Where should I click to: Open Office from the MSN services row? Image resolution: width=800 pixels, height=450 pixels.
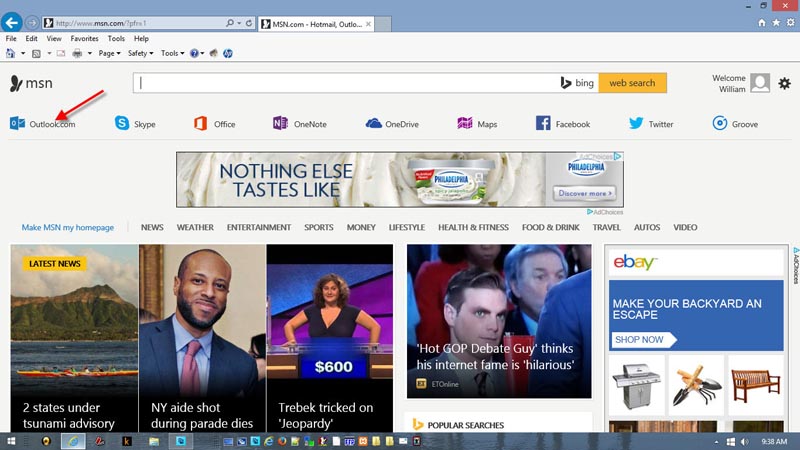tap(214, 123)
